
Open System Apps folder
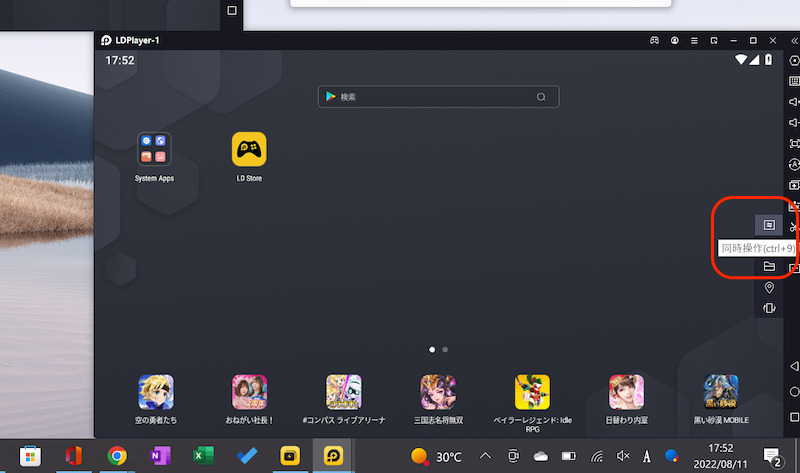tap(154, 150)
